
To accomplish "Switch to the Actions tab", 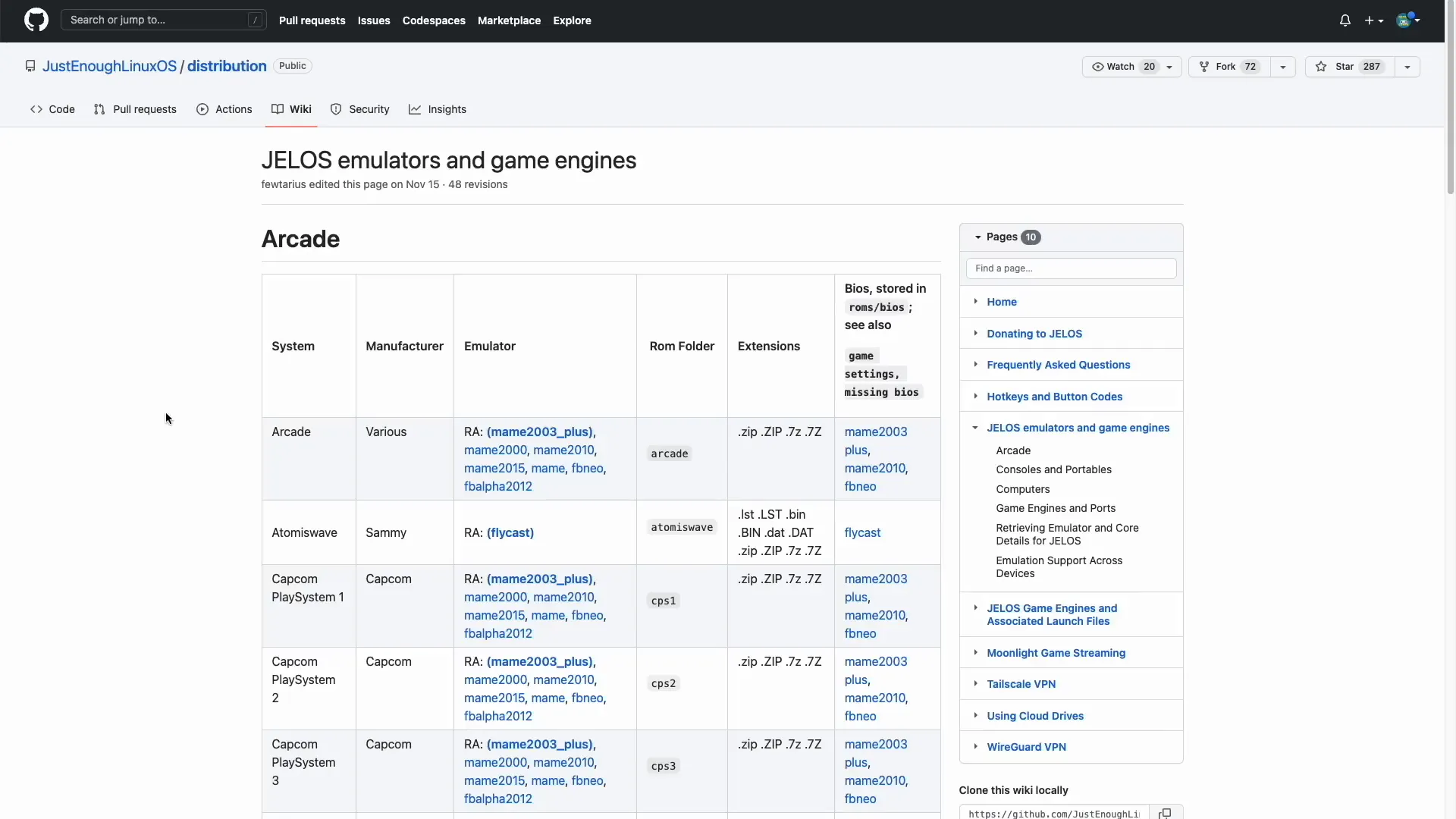I will [224, 109].
